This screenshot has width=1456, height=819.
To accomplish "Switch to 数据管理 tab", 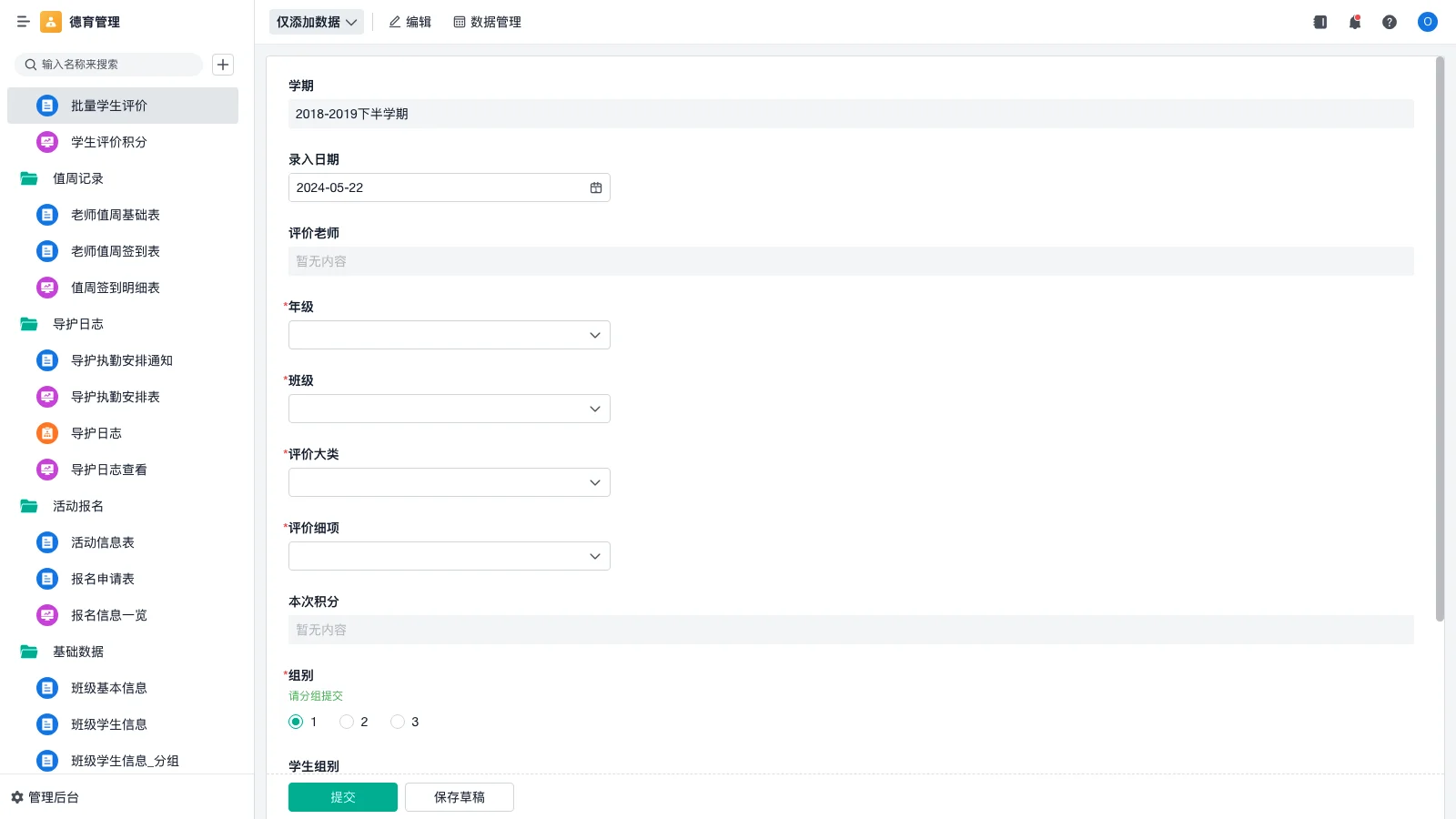I will 487,22.
